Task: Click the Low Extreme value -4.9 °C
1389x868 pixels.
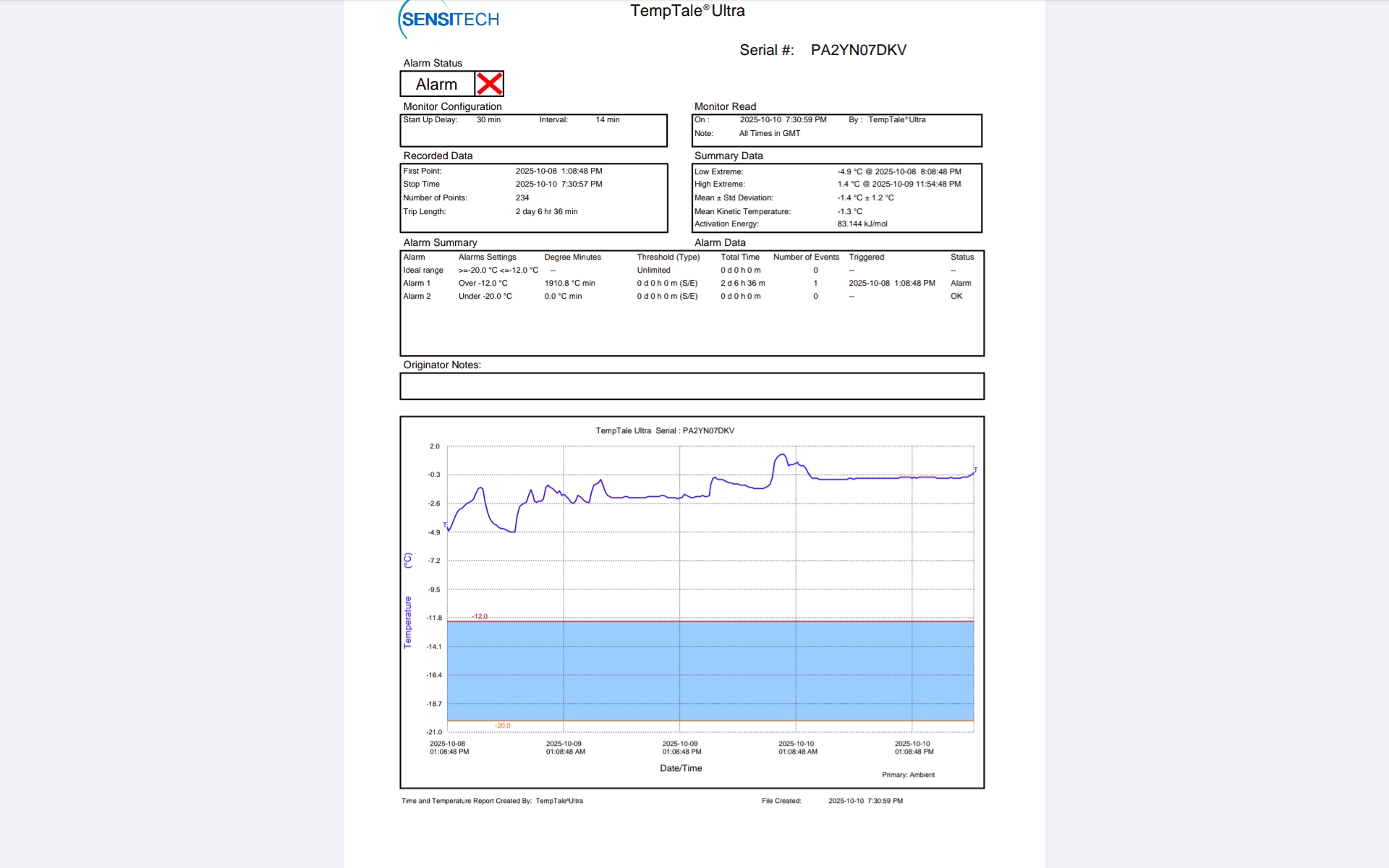Action: (x=849, y=172)
